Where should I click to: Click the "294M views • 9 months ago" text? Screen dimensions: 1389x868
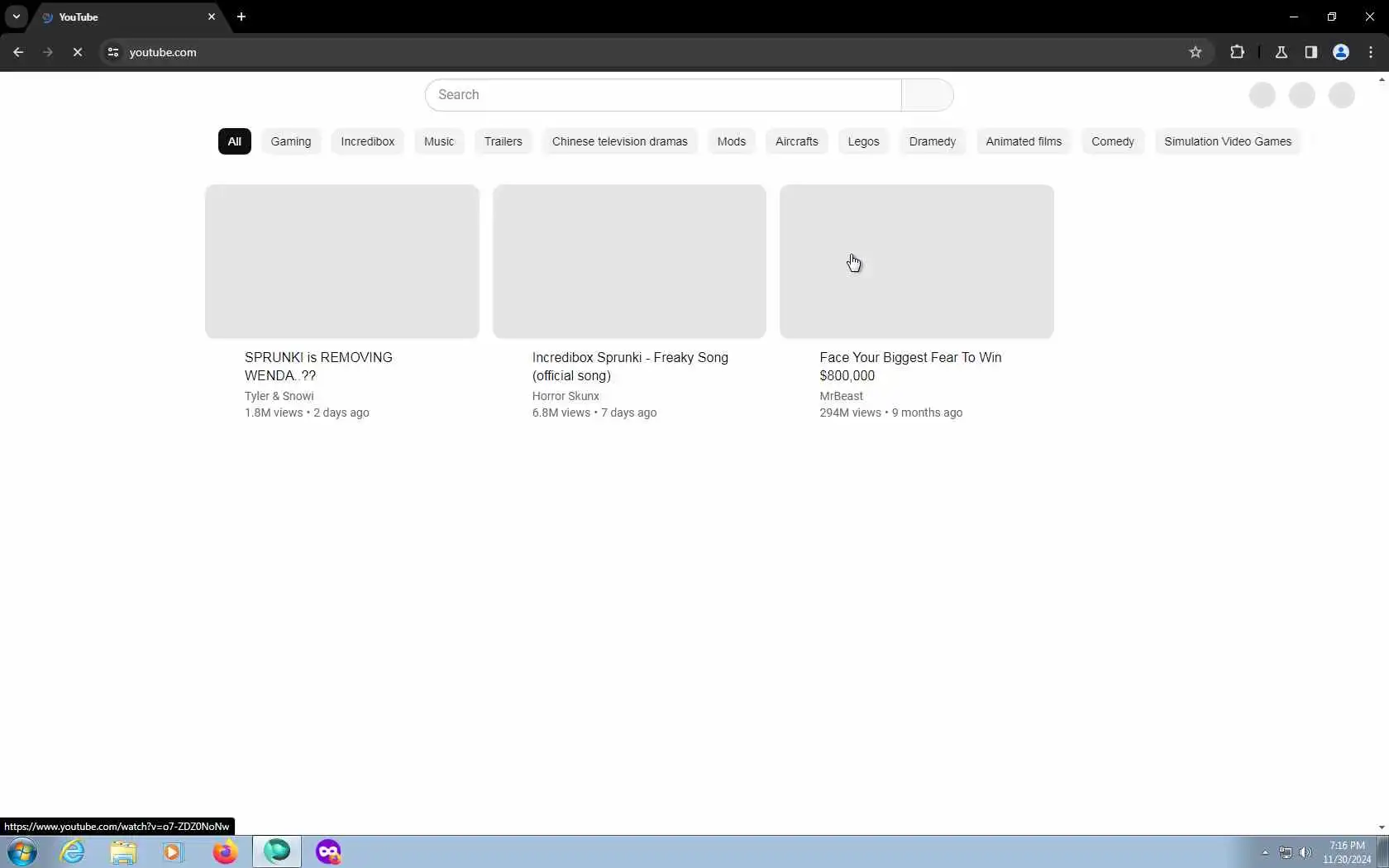click(x=890, y=413)
